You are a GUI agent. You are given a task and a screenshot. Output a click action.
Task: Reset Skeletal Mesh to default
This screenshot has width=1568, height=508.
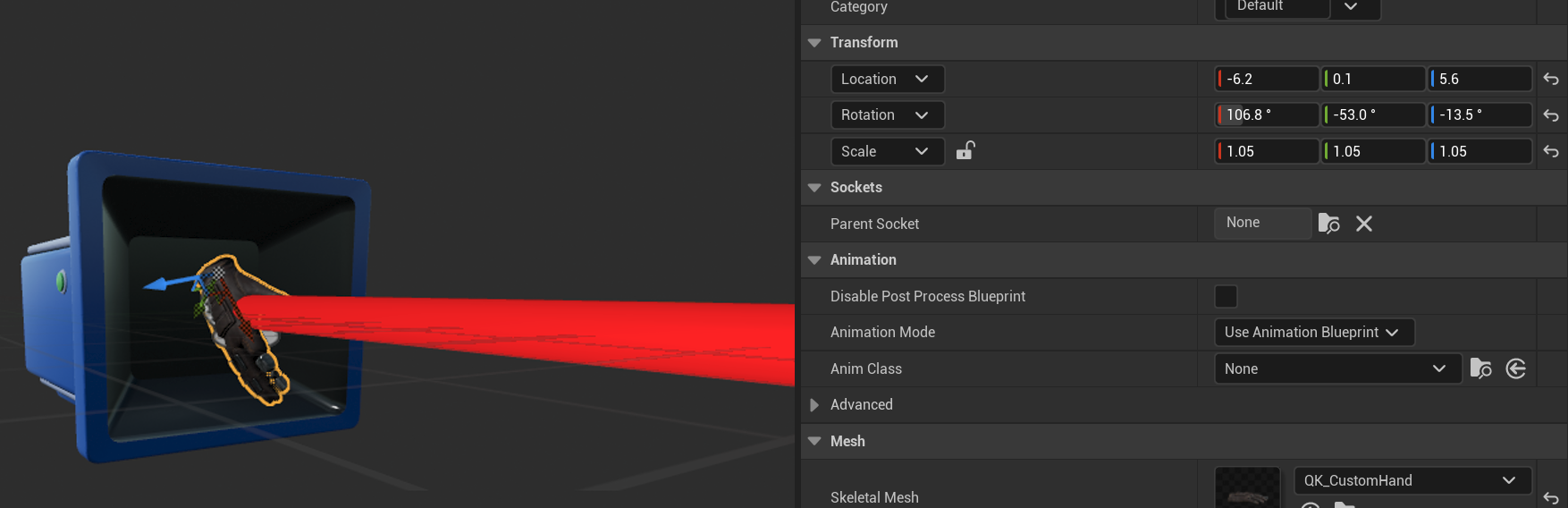(x=1551, y=497)
